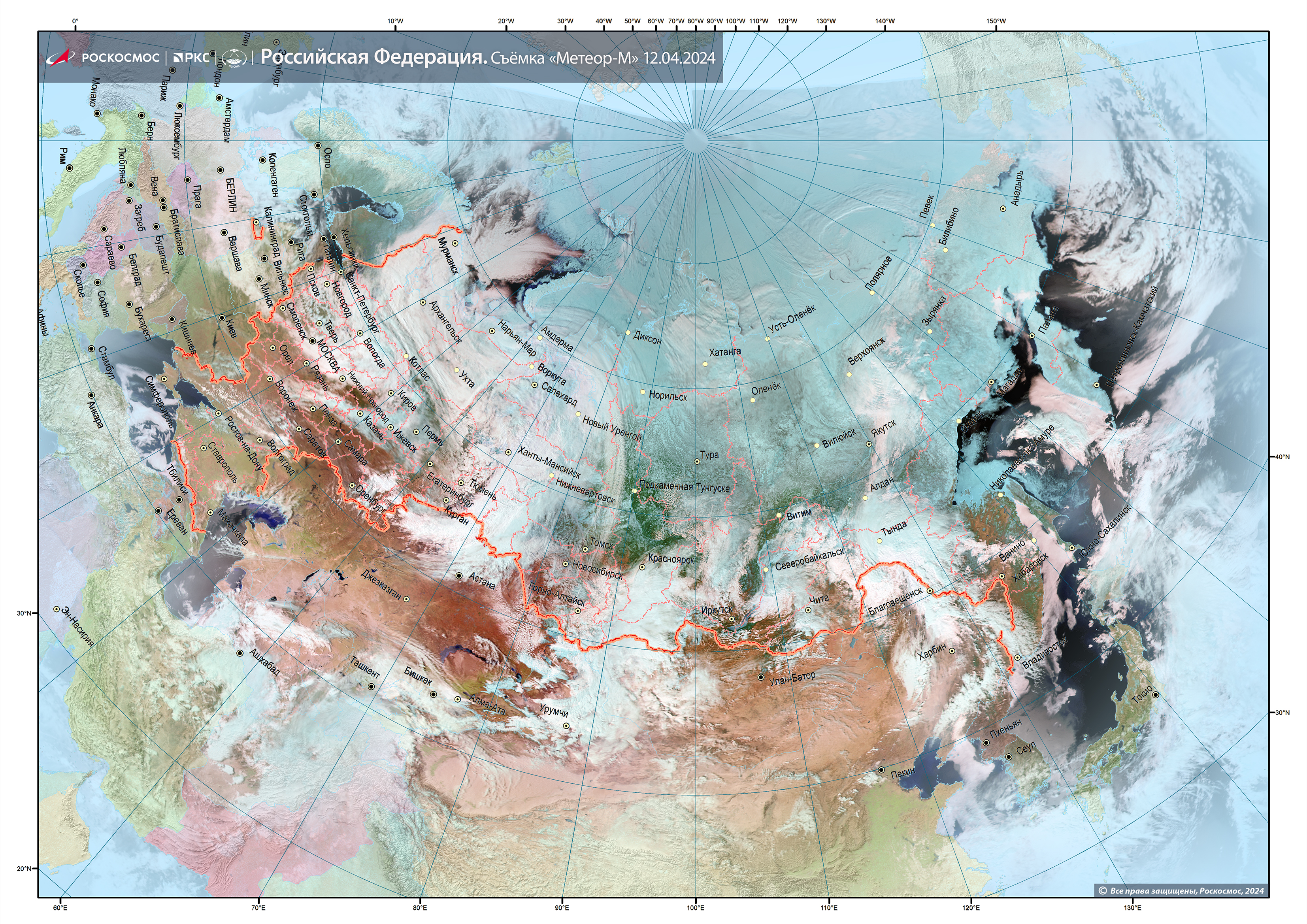Click the РОСКОСМОС header text
The image size is (1307, 924).
point(120,57)
